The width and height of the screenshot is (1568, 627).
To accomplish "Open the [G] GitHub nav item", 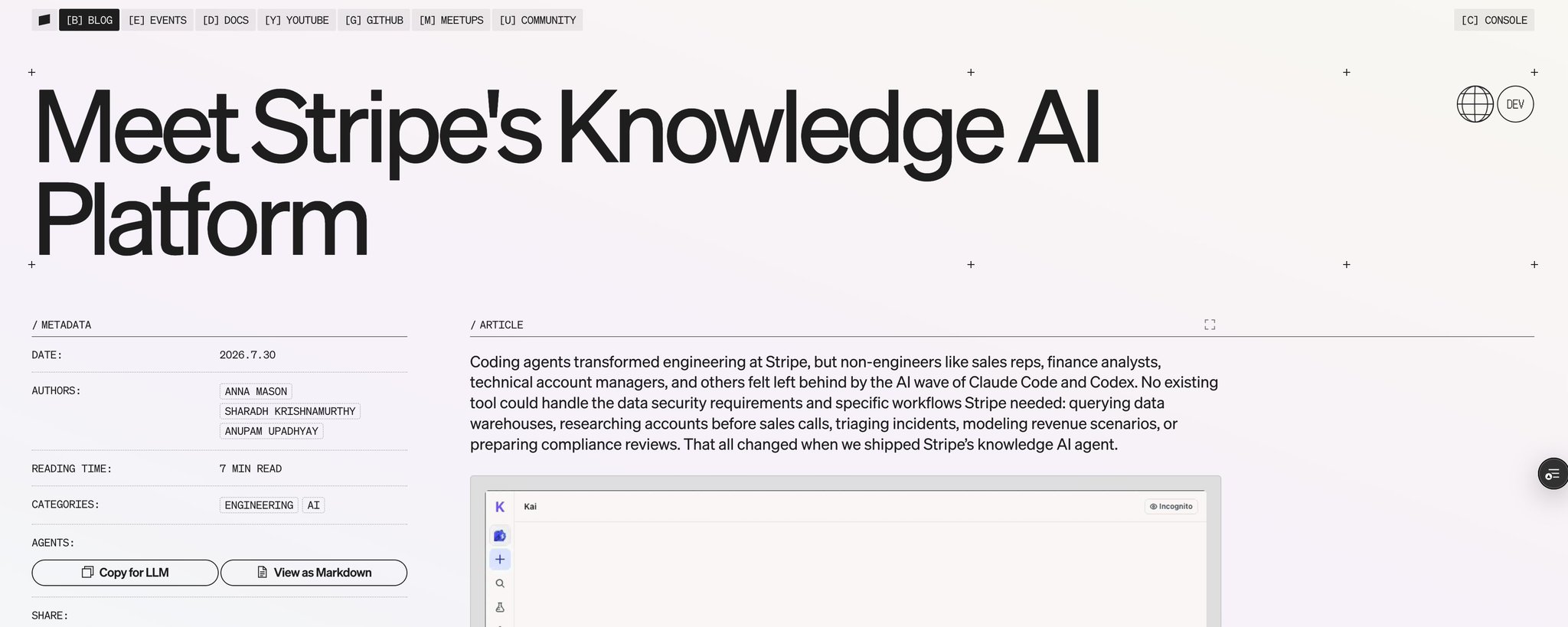I will [374, 20].
